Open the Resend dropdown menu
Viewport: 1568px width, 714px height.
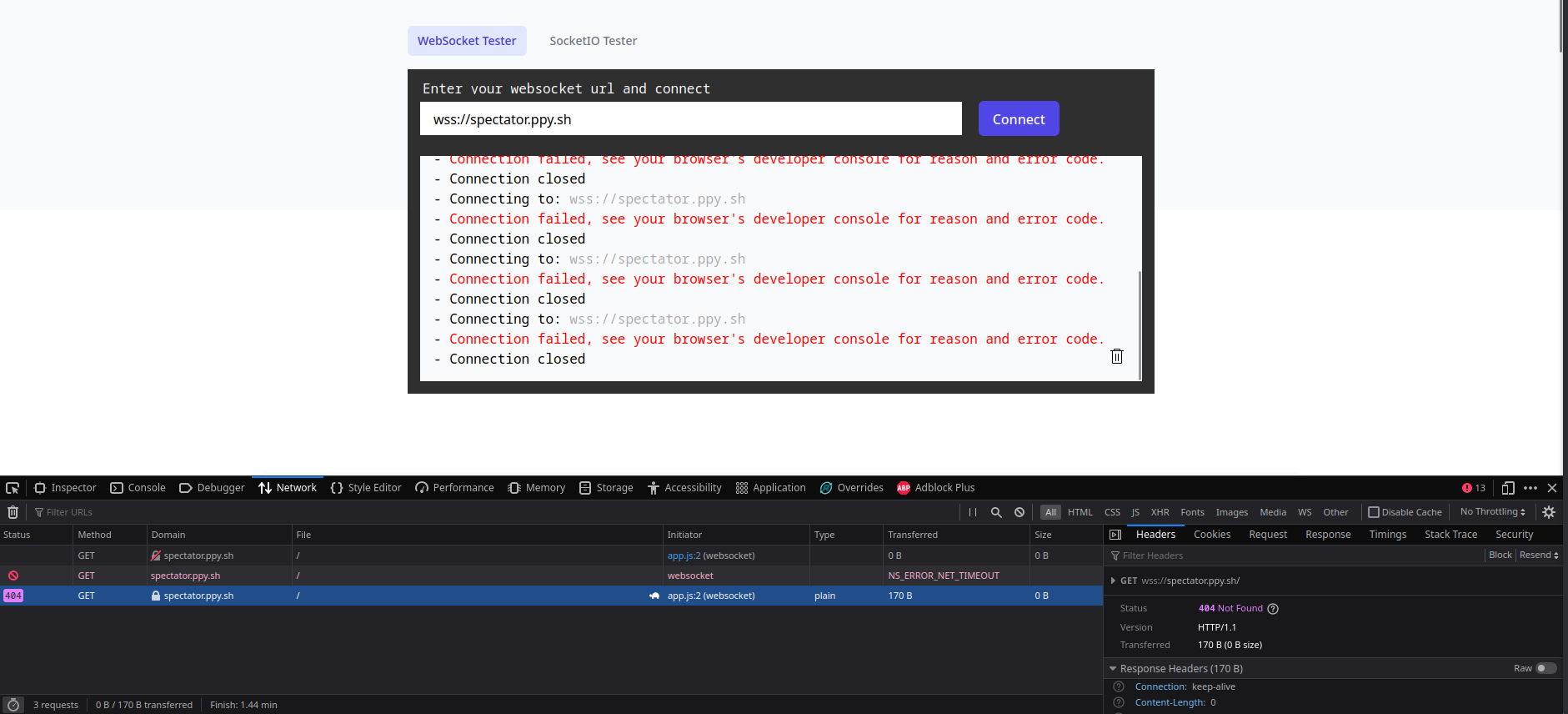pyautogui.click(x=1539, y=556)
